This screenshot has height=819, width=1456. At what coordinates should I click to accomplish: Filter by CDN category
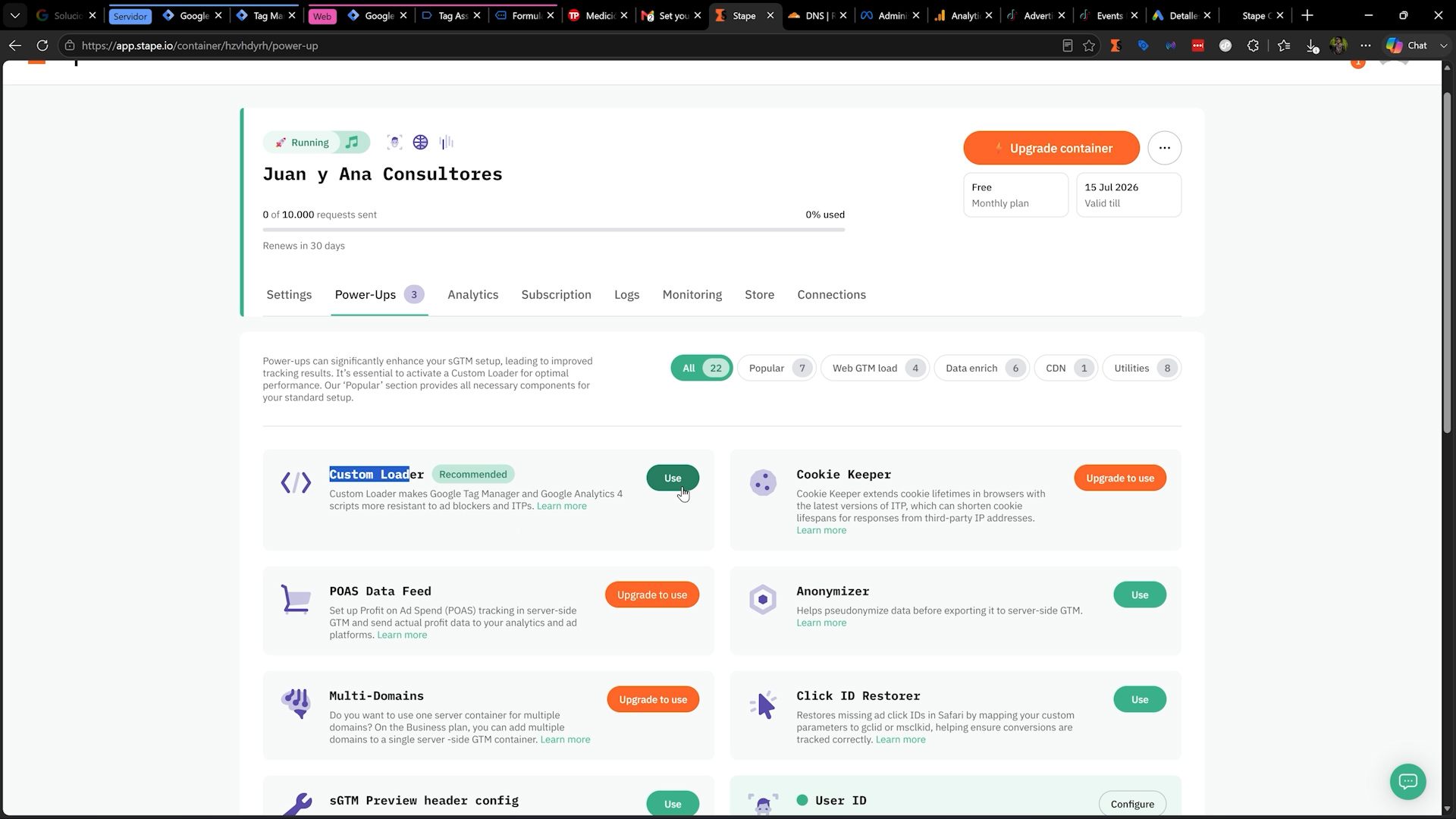(1066, 368)
